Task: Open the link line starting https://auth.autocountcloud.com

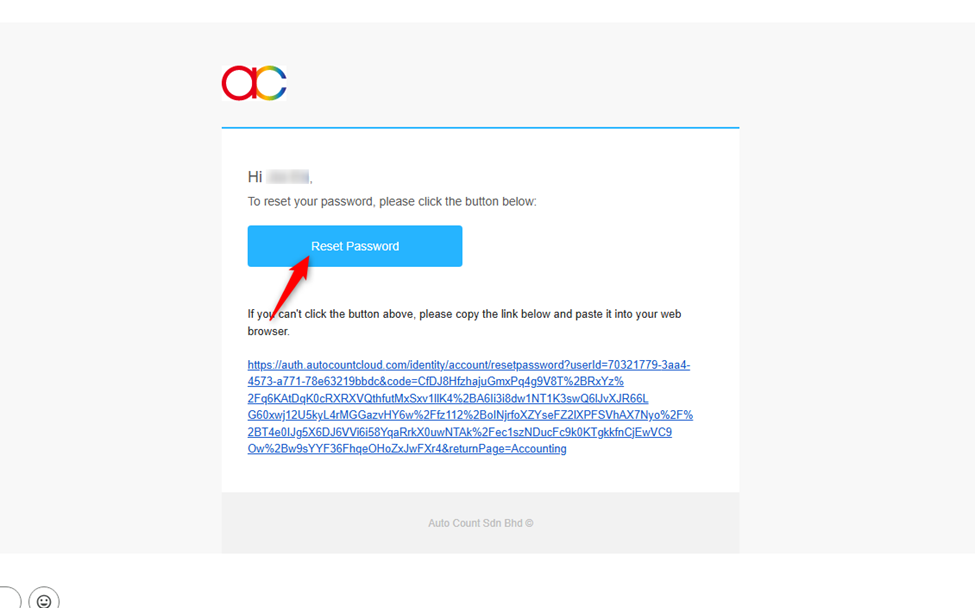Action: (x=469, y=365)
